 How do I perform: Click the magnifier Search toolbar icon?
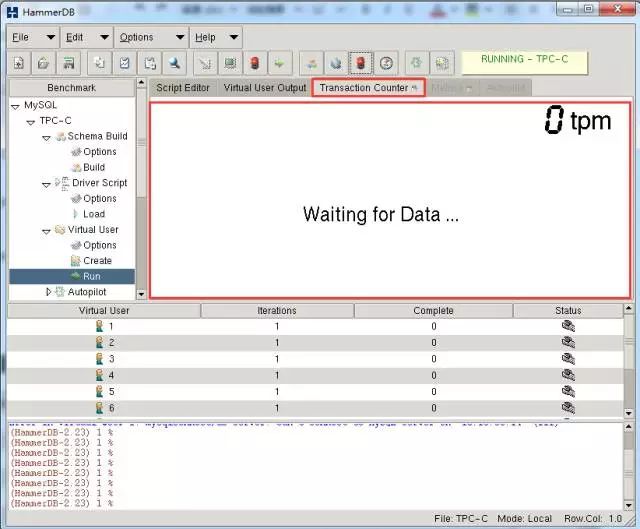click(x=174, y=63)
